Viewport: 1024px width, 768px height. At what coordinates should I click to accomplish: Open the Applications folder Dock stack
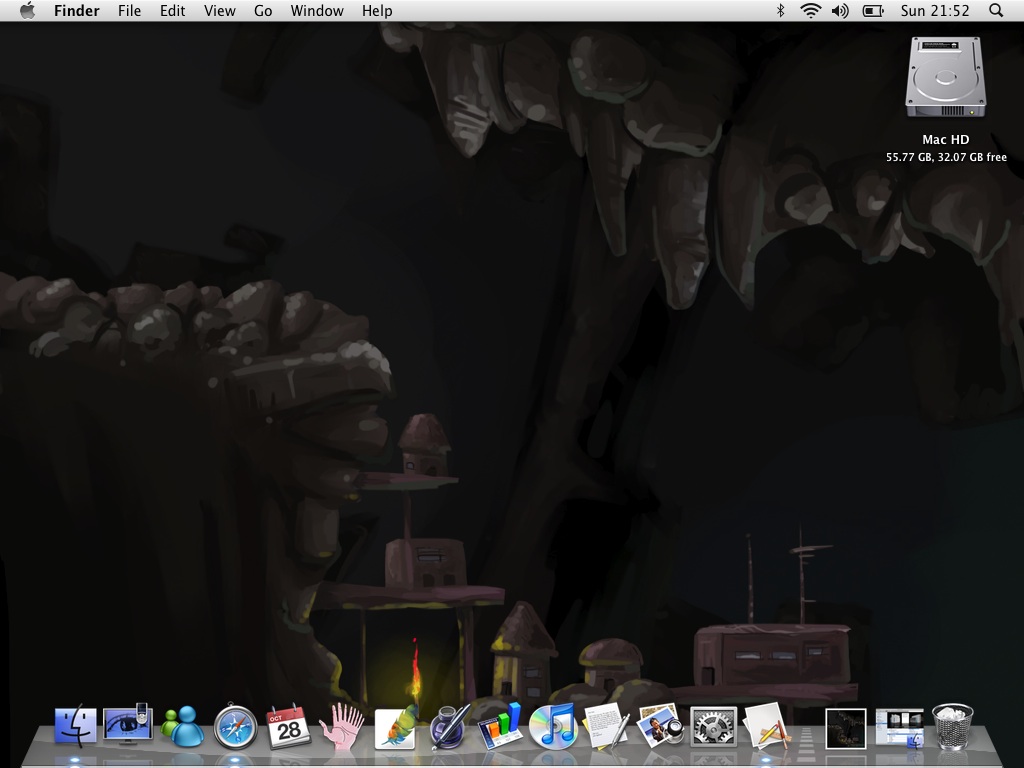point(766,726)
